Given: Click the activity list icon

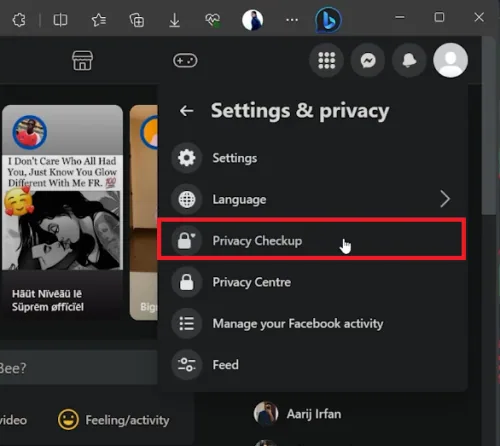Looking at the screenshot, I should pos(187,323).
